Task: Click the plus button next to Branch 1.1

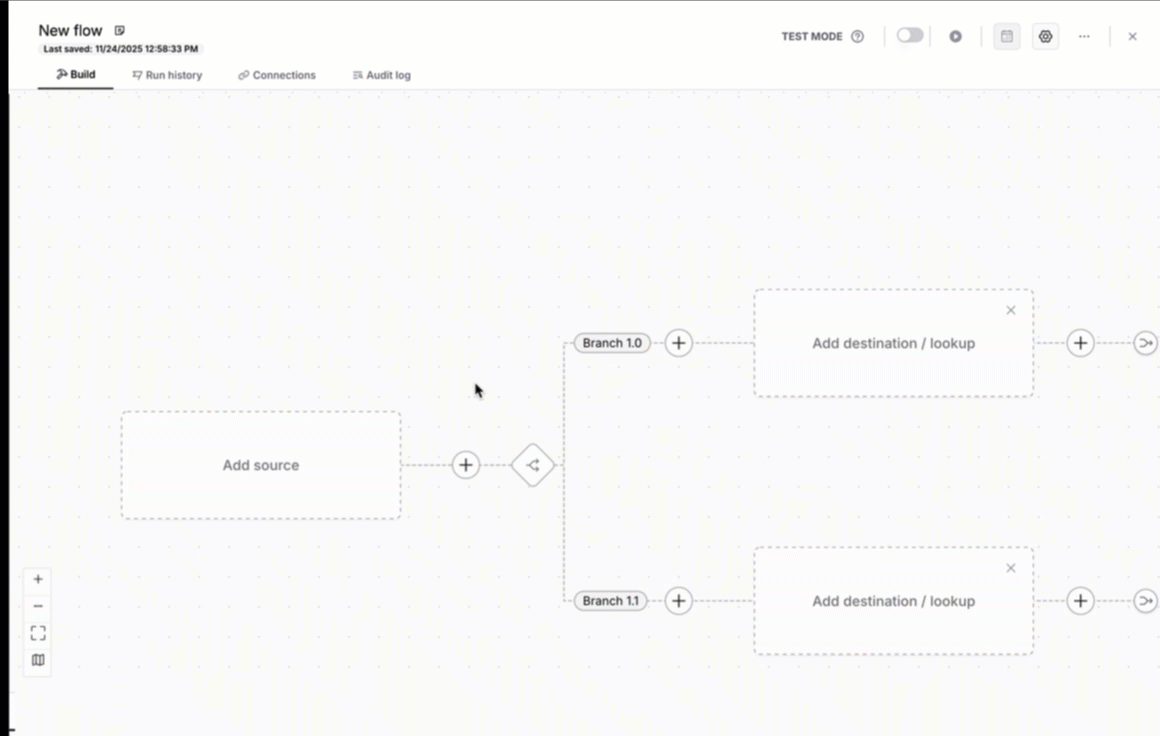Action: [x=678, y=601]
